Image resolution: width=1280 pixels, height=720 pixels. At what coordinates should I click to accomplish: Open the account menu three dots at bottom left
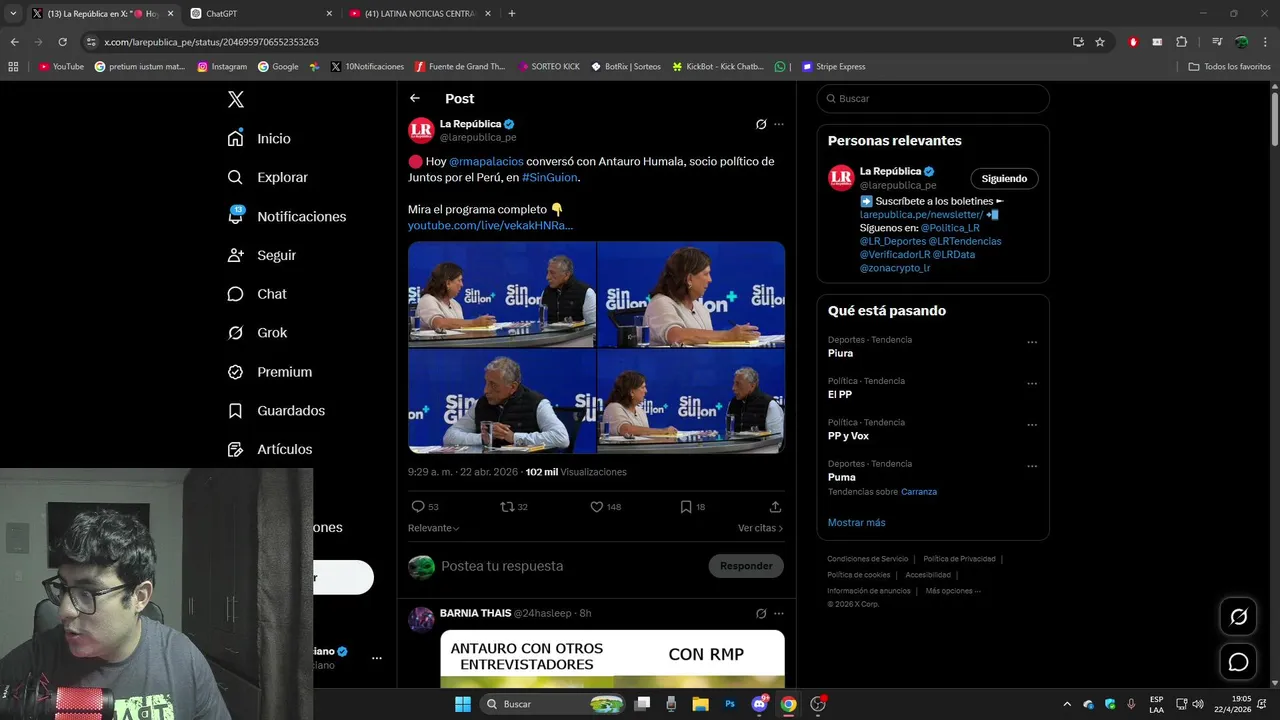click(377, 658)
